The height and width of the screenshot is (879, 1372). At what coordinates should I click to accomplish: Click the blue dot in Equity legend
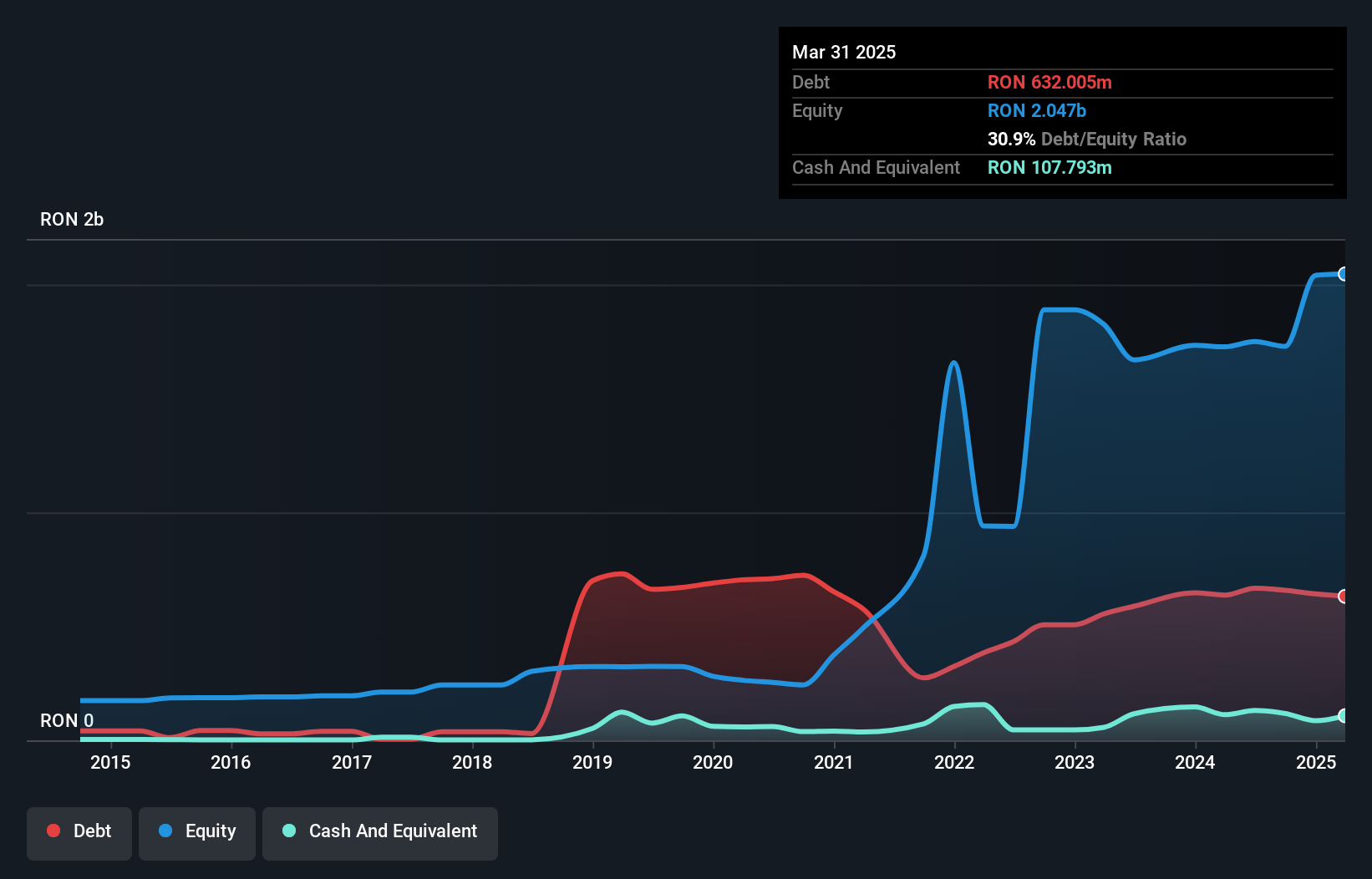point(165,831)
